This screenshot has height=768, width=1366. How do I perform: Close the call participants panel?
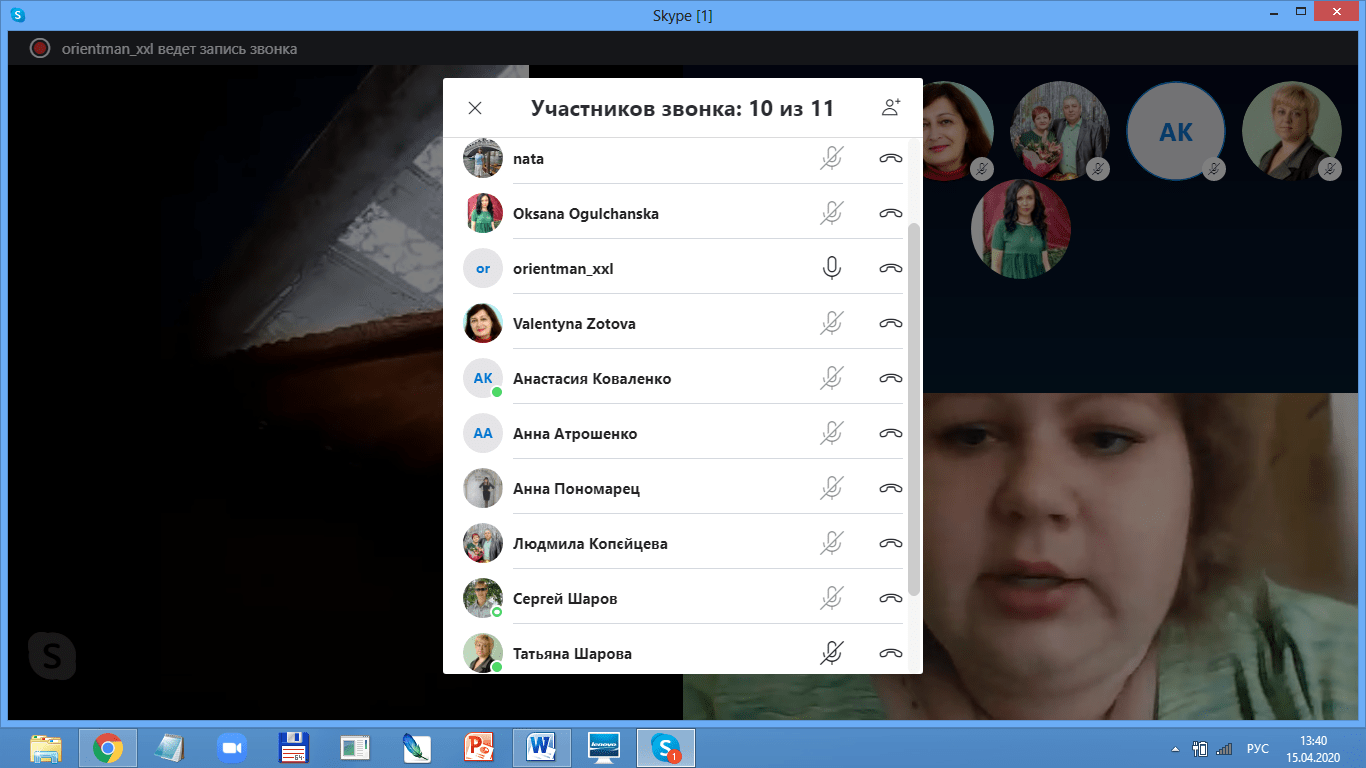pos(475,108)
